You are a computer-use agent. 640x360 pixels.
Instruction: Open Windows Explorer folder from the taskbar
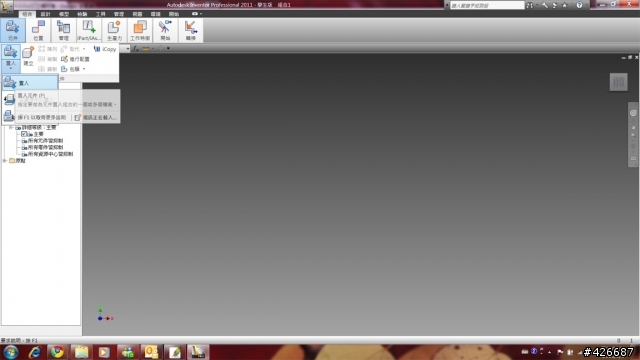[x=81, y=352]
